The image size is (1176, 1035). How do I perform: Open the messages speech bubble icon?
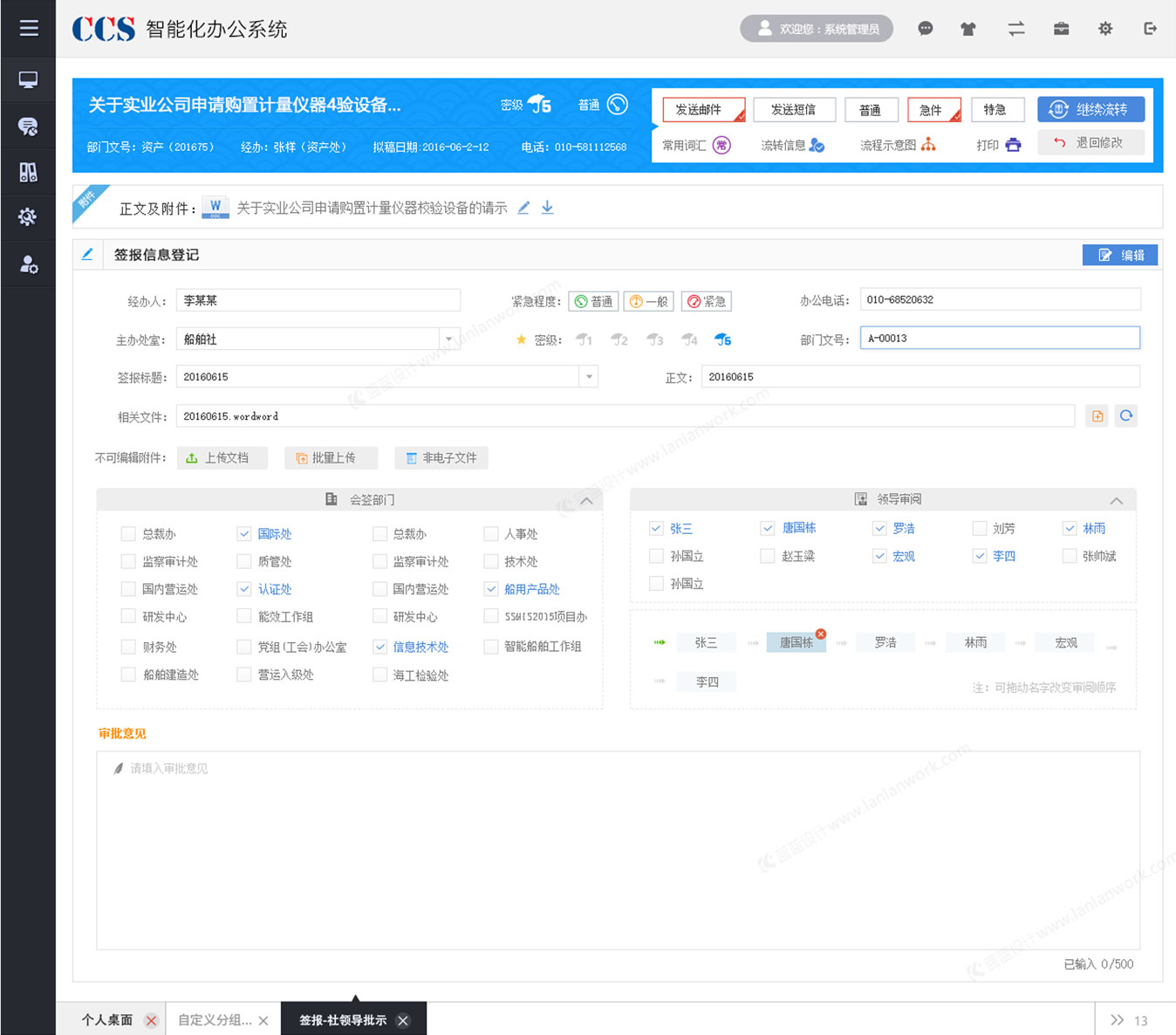(x=925, y=28)
